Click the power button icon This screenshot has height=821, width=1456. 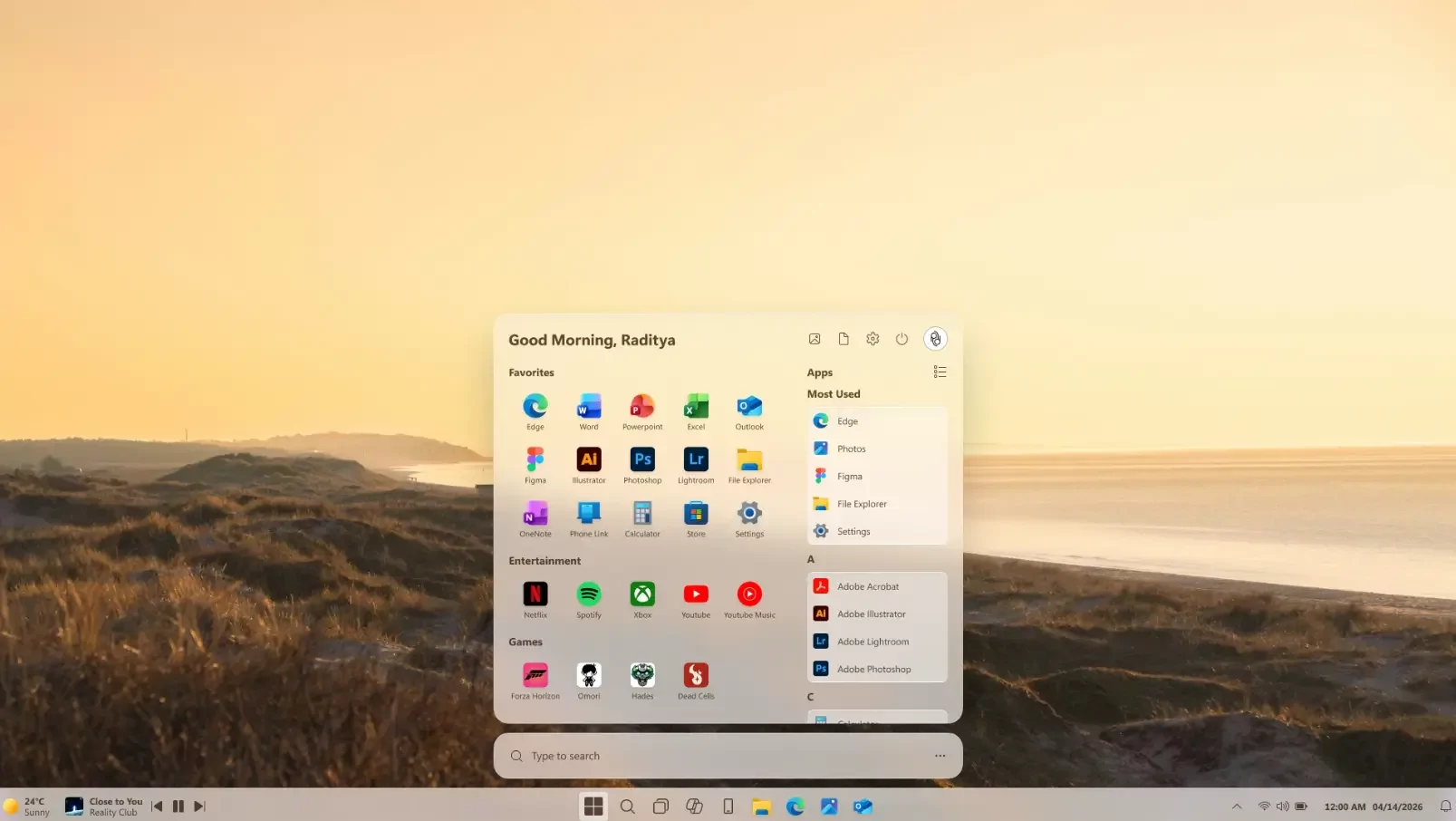point(902,339)
